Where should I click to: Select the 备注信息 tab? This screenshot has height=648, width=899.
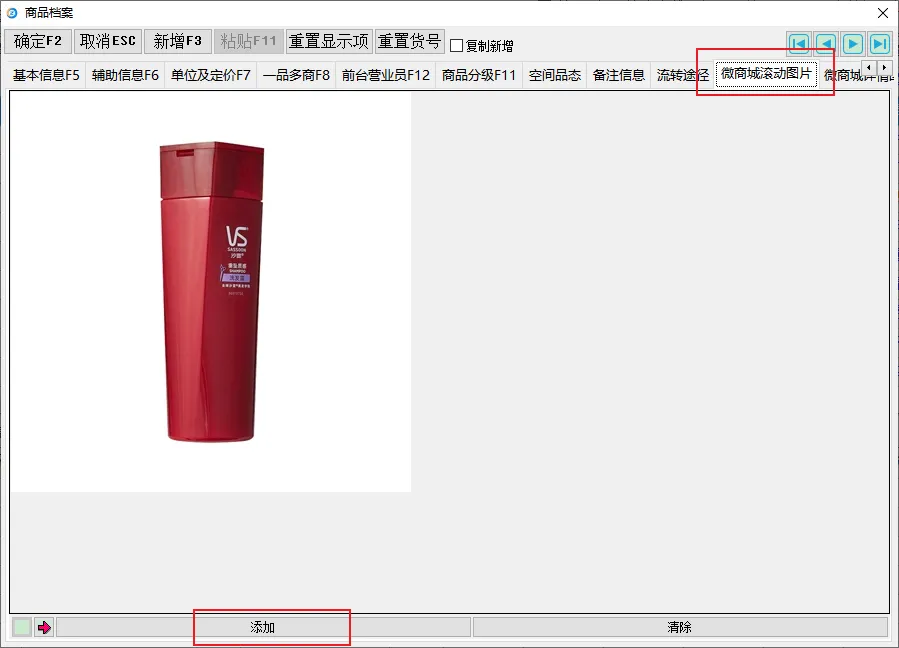pyautogui.click(x=619, y=75)
